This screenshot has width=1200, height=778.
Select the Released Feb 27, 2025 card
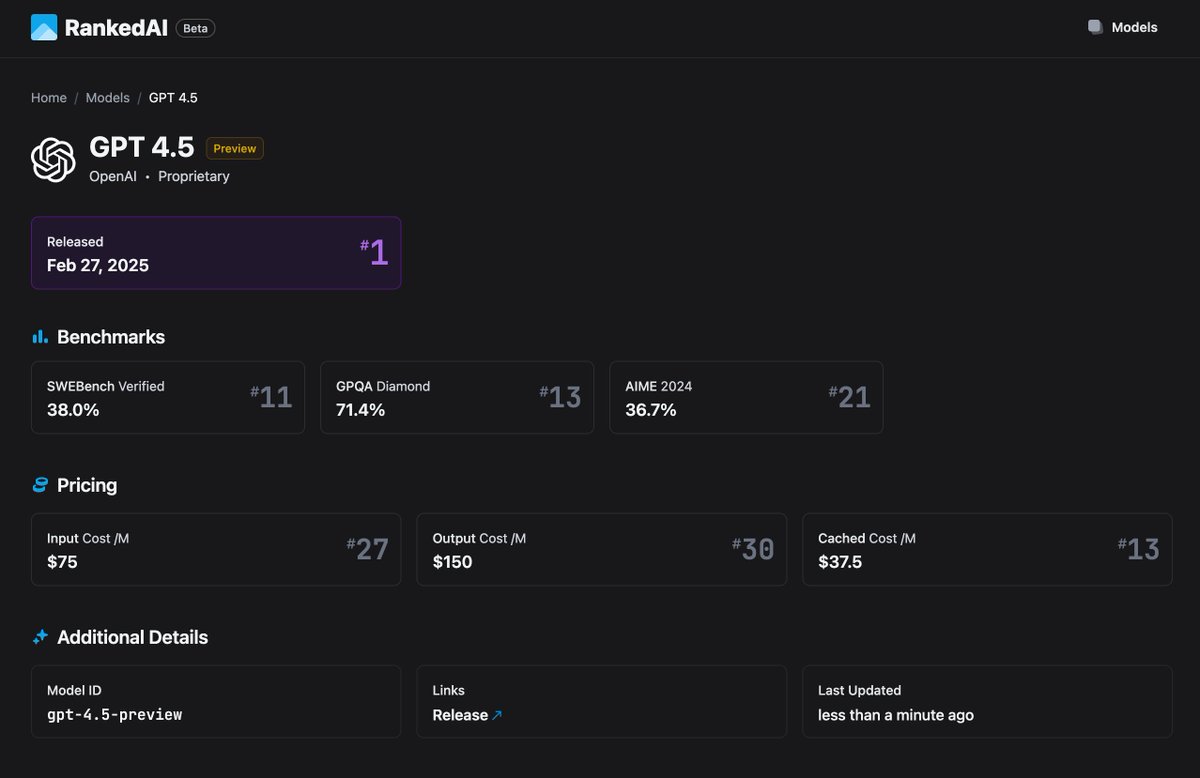(x=216, y=253)
